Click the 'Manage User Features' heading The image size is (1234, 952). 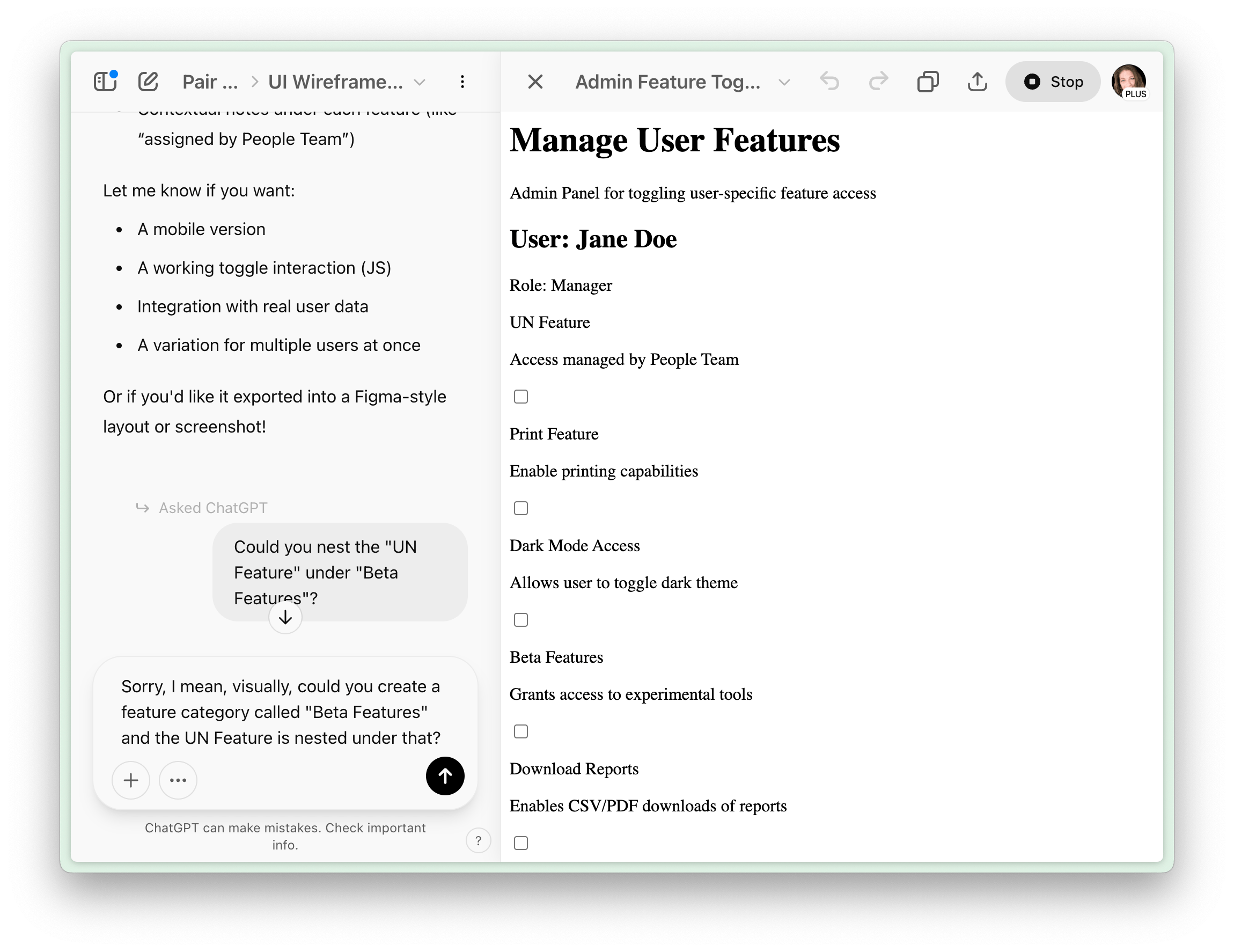coord(674,140)
